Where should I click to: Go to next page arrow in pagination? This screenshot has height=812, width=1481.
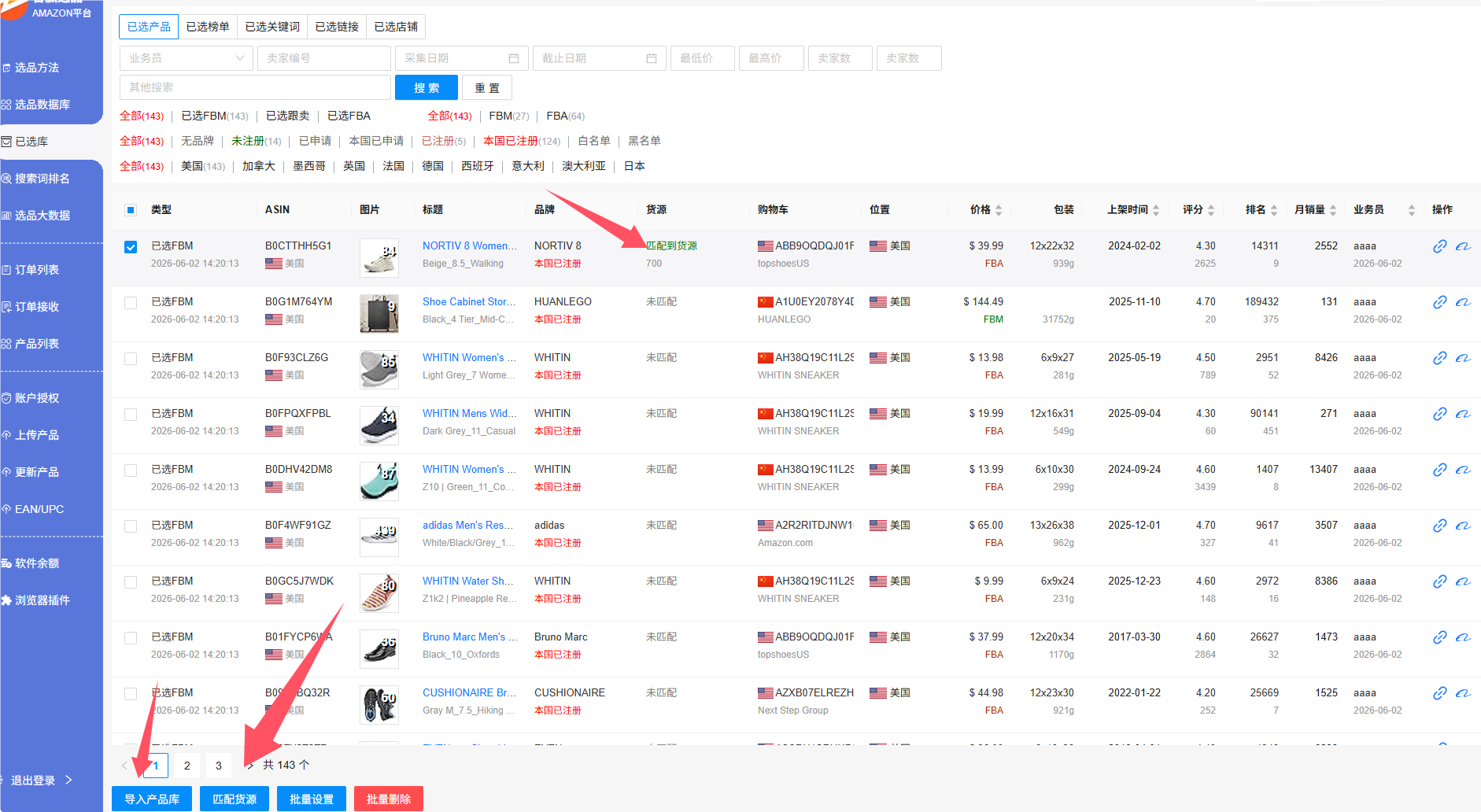[250, 765]
